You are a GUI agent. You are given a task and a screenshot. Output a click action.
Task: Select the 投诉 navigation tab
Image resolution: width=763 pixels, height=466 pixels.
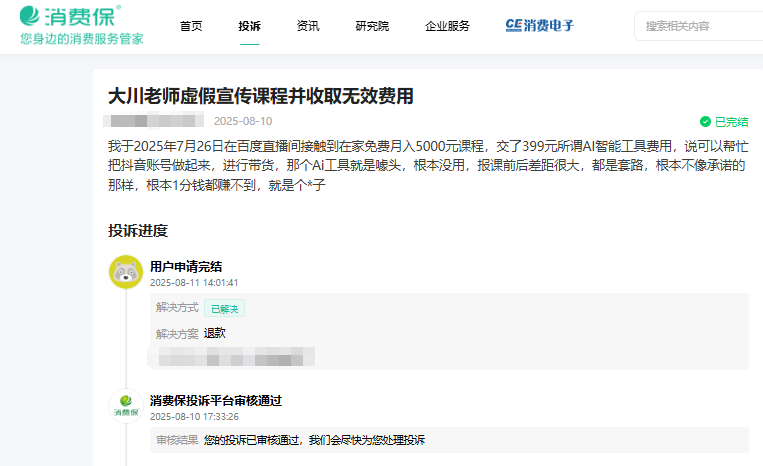coord(250,26)
